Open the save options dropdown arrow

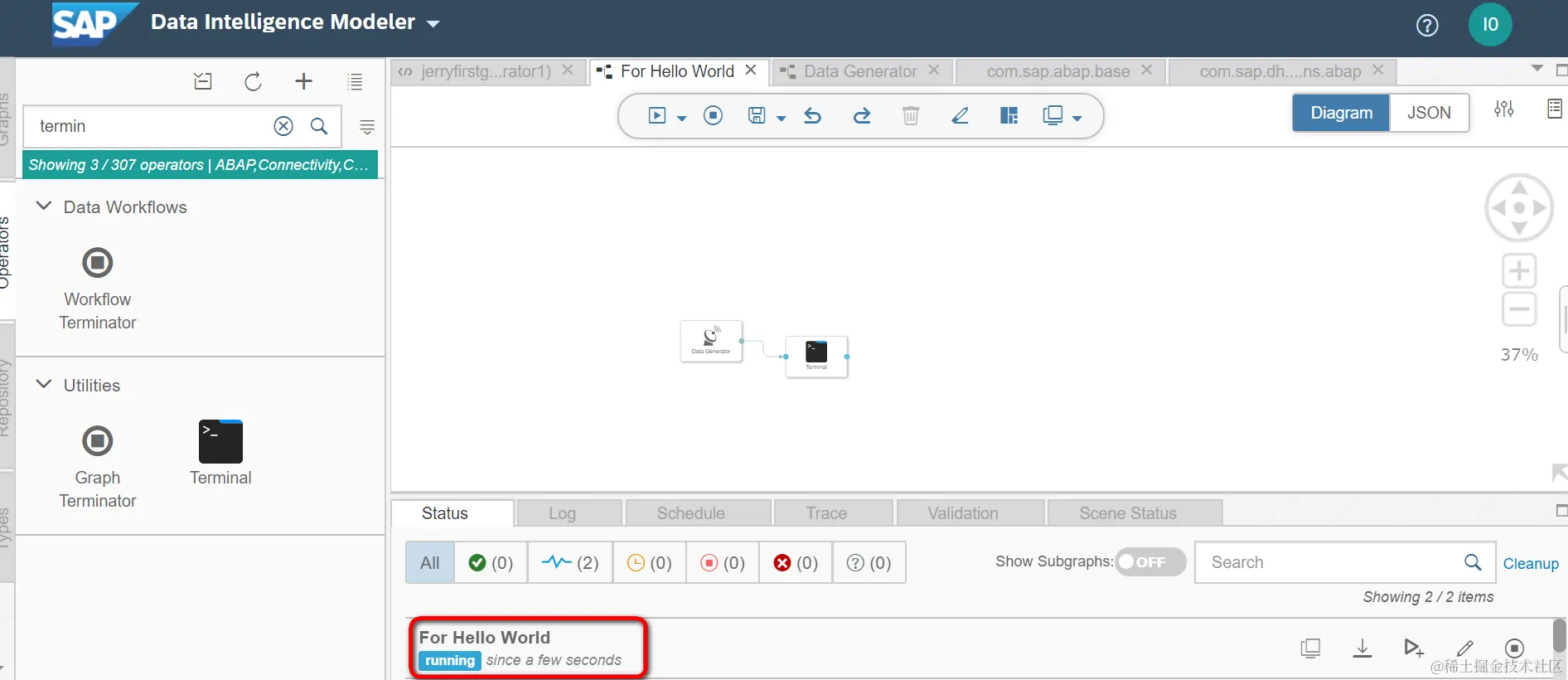781,118
